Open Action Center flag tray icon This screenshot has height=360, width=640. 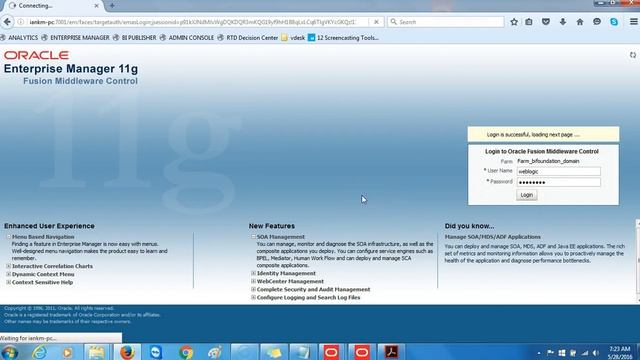[x=550, y=353]
